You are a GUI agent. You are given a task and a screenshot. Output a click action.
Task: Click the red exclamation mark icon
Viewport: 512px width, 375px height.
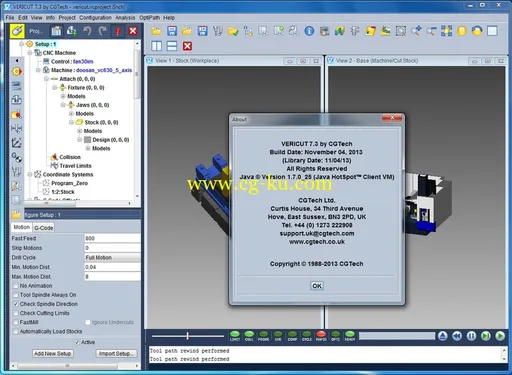coord(118,31)
